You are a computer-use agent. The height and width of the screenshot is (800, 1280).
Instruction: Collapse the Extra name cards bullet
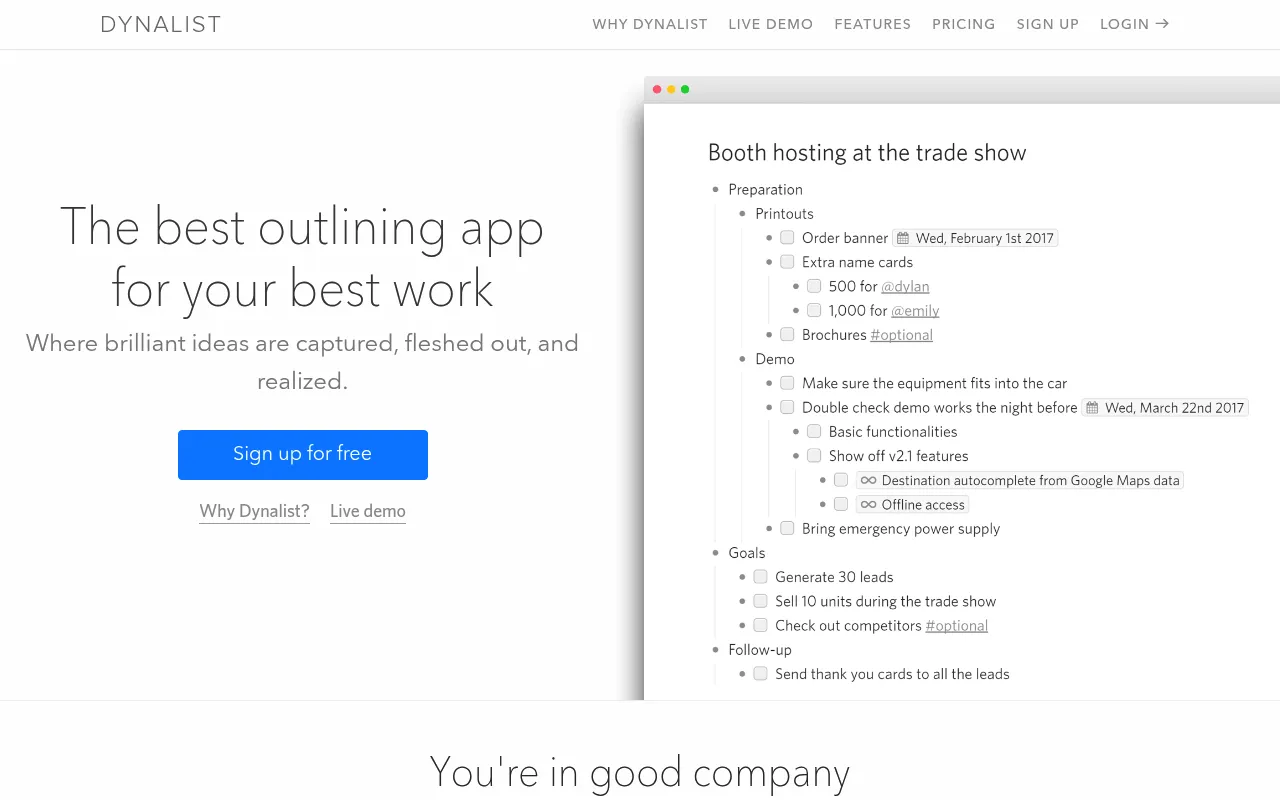click(770, 262)
